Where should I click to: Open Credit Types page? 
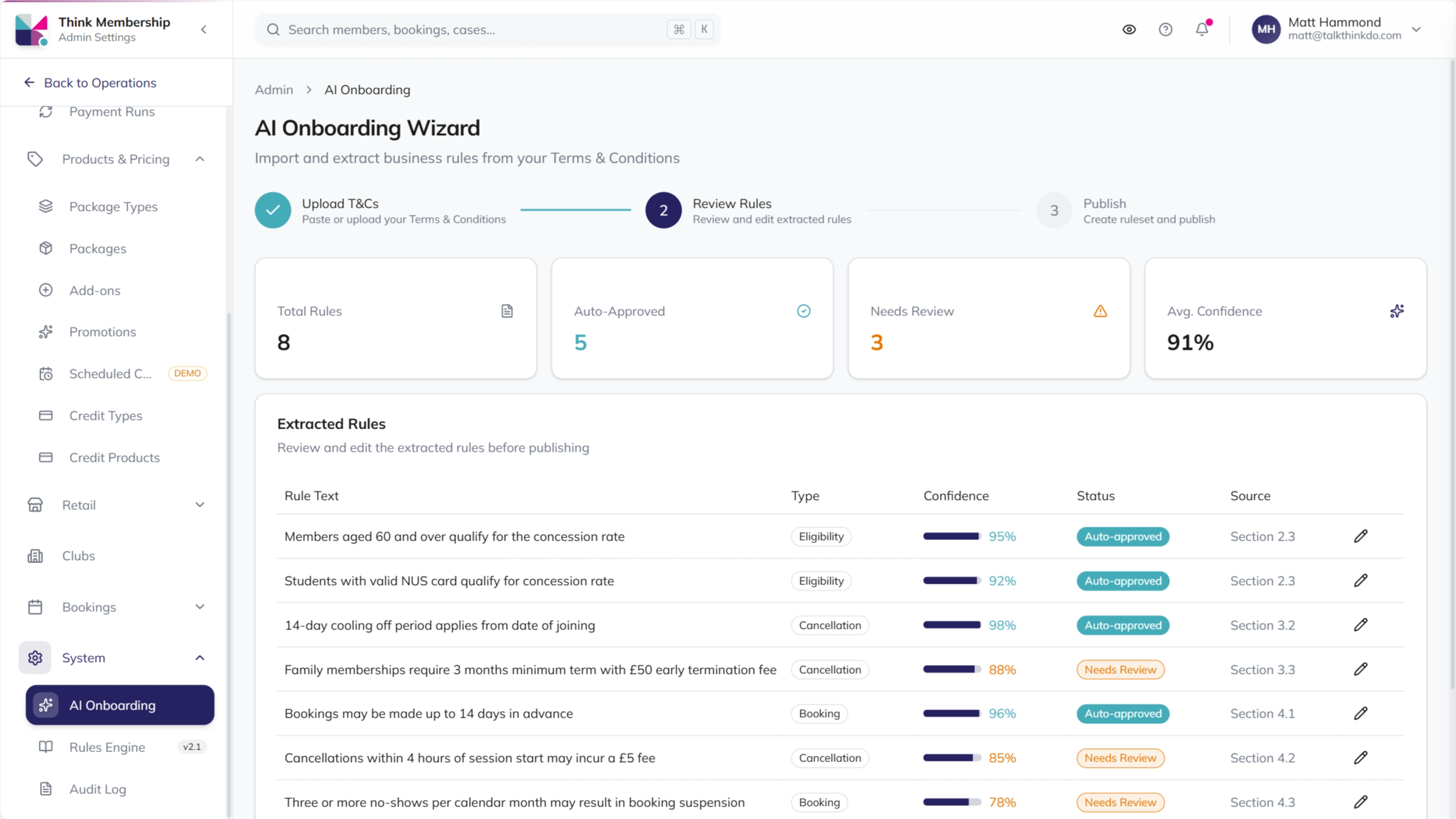coord(106,415)
